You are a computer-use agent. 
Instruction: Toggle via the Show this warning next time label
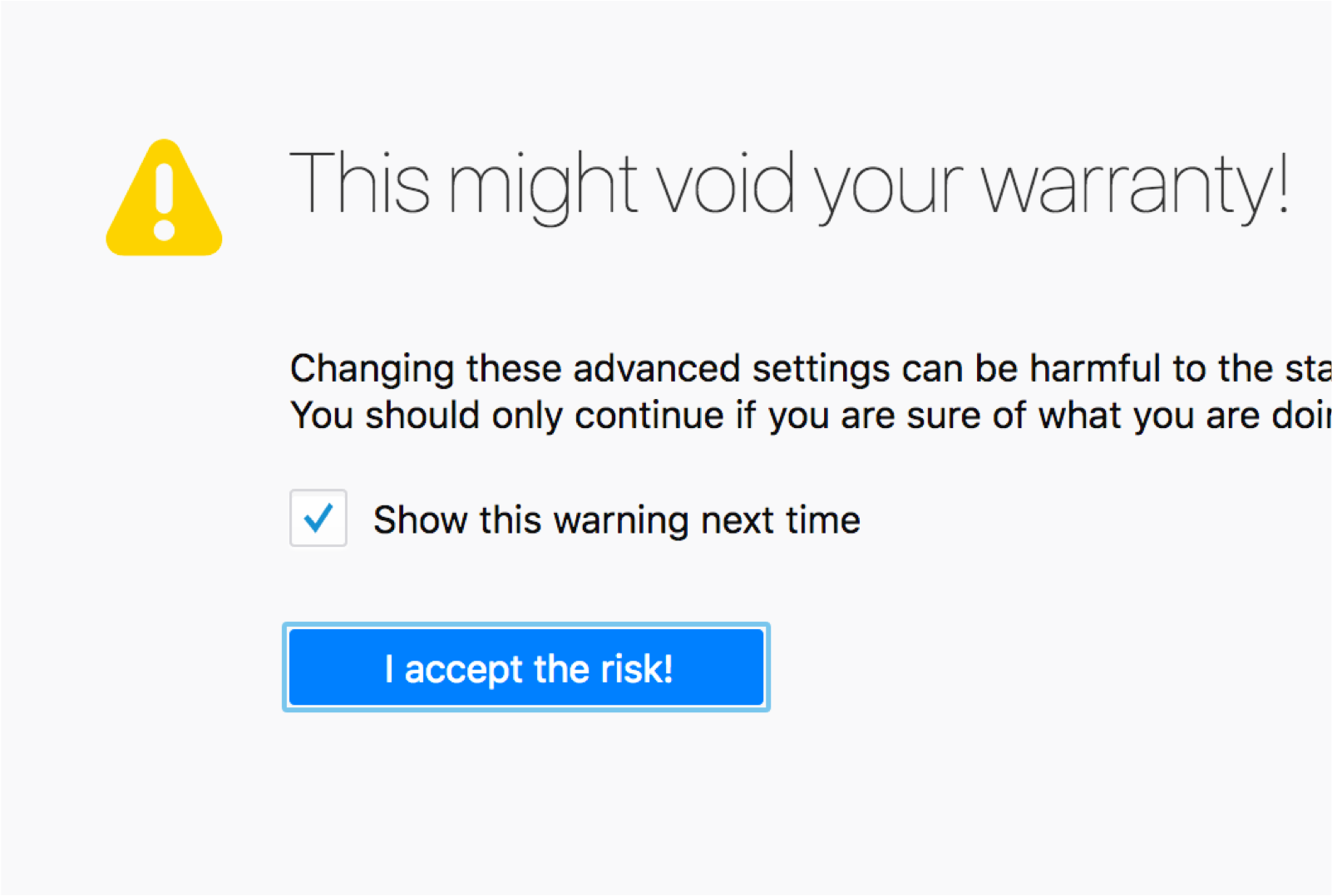coord(616,520)
